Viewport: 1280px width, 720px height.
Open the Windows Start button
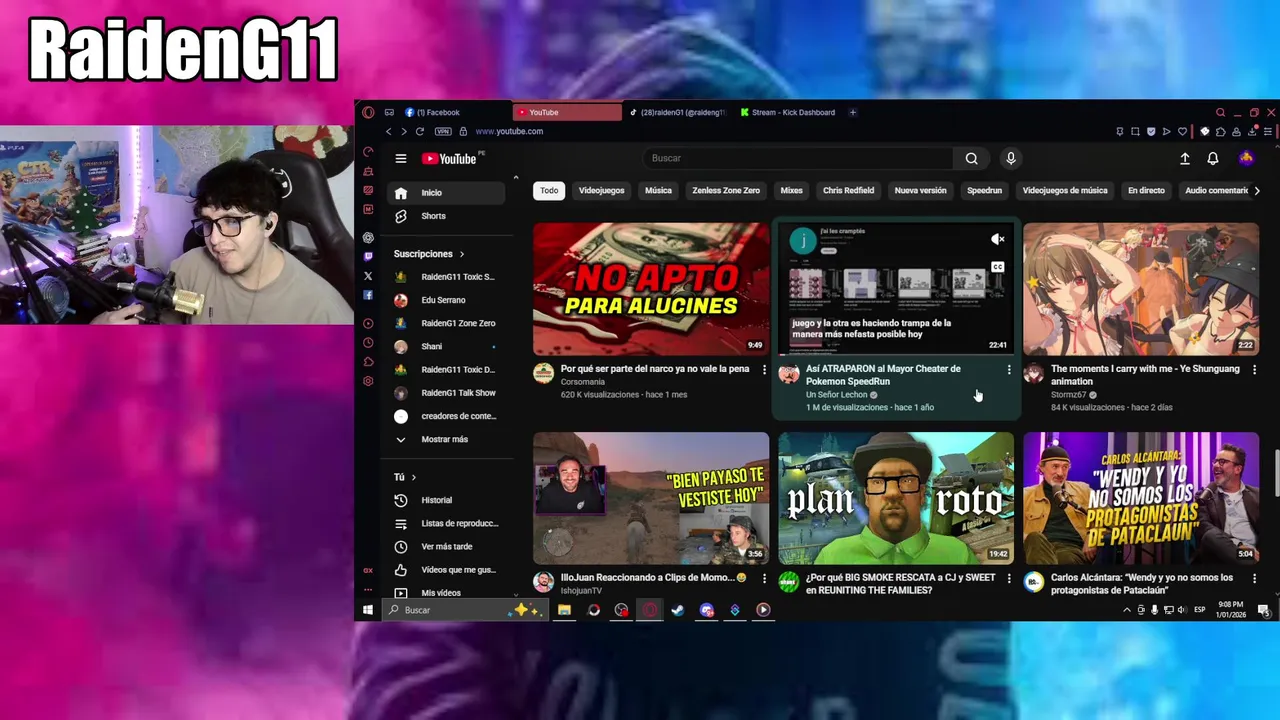[x=368, y=610]
